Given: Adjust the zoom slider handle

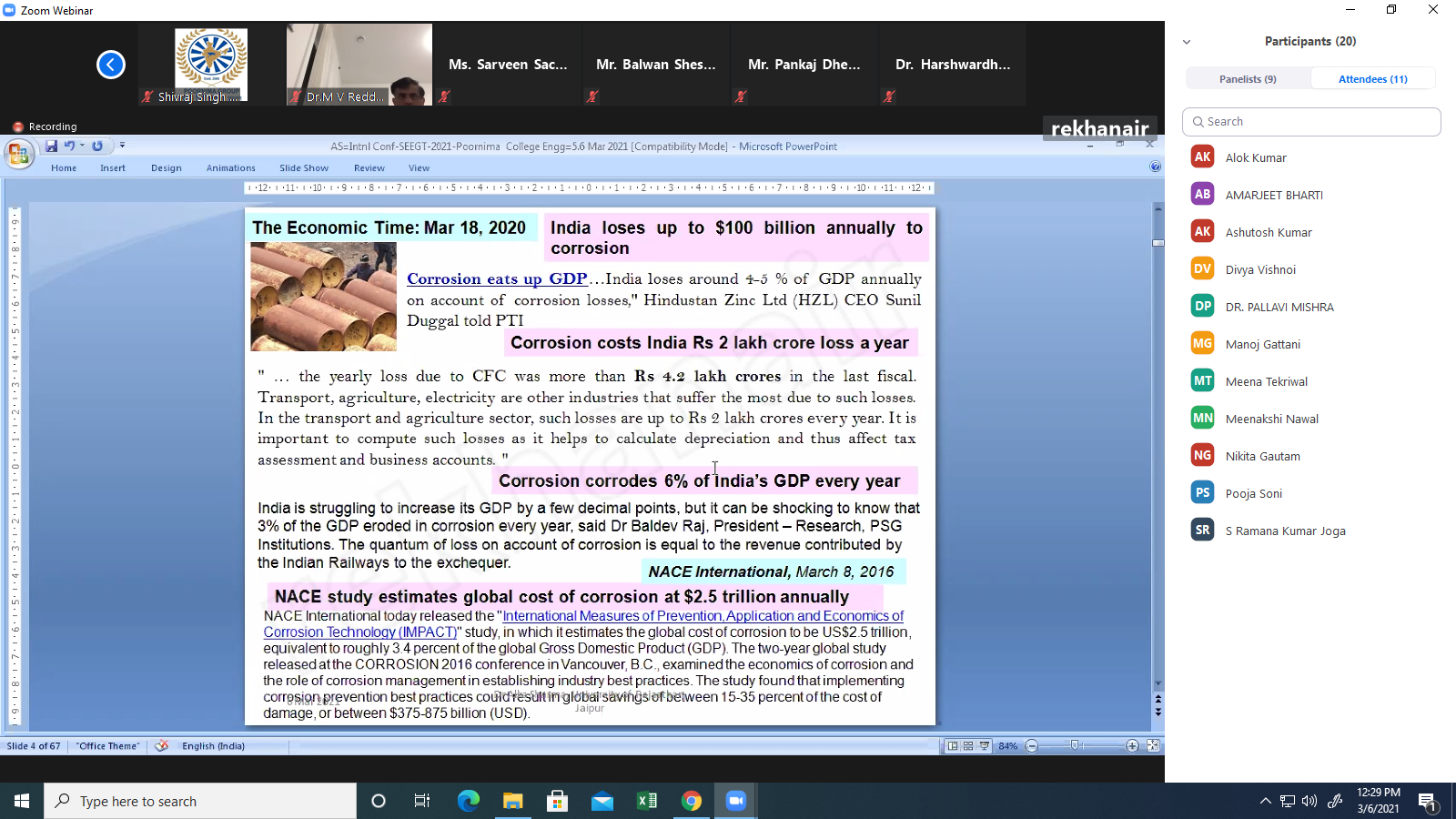Looking at the screenshot, I should click(x=1076, y=746).
